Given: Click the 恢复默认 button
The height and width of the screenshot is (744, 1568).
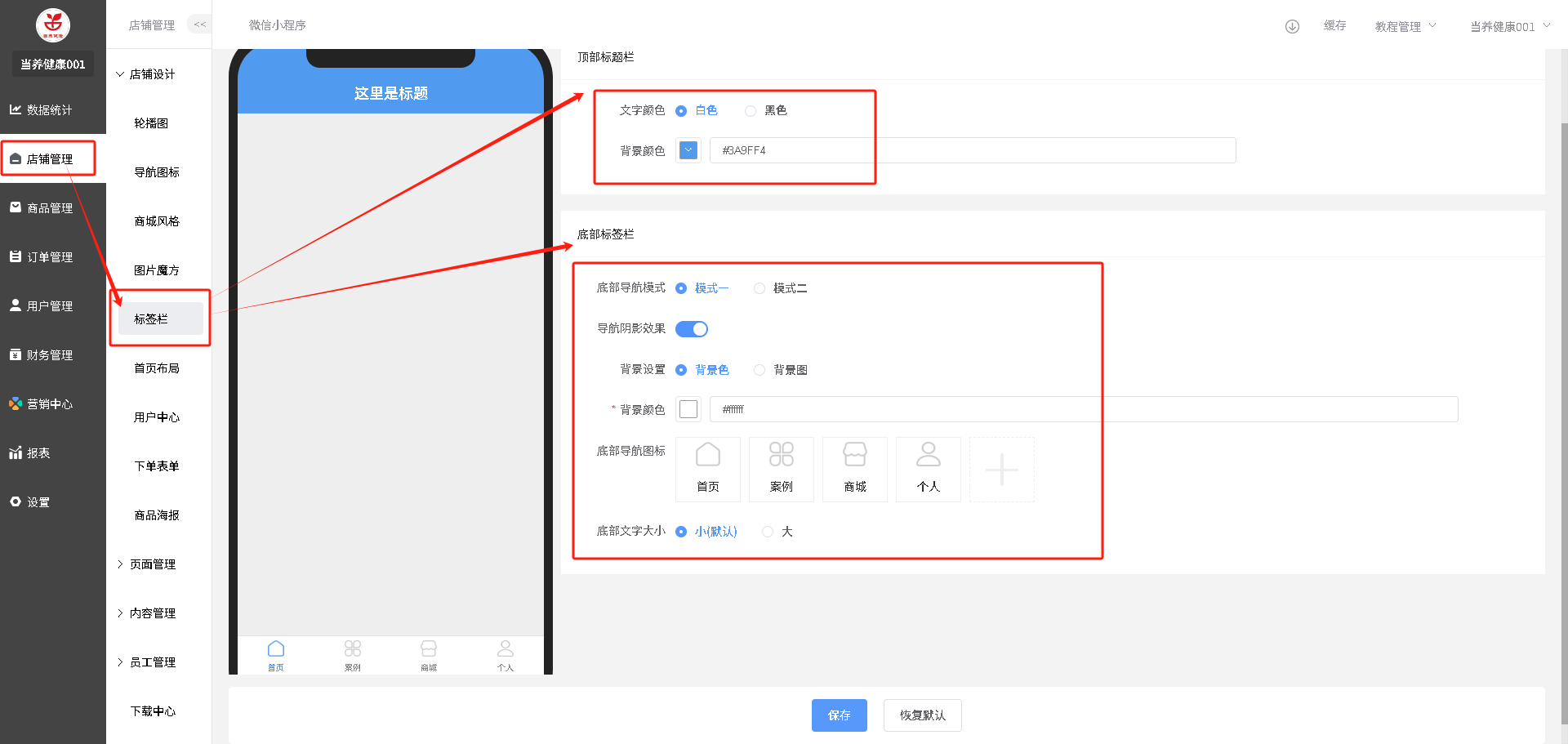Looking at the screenshot, I should pos(922,715).
